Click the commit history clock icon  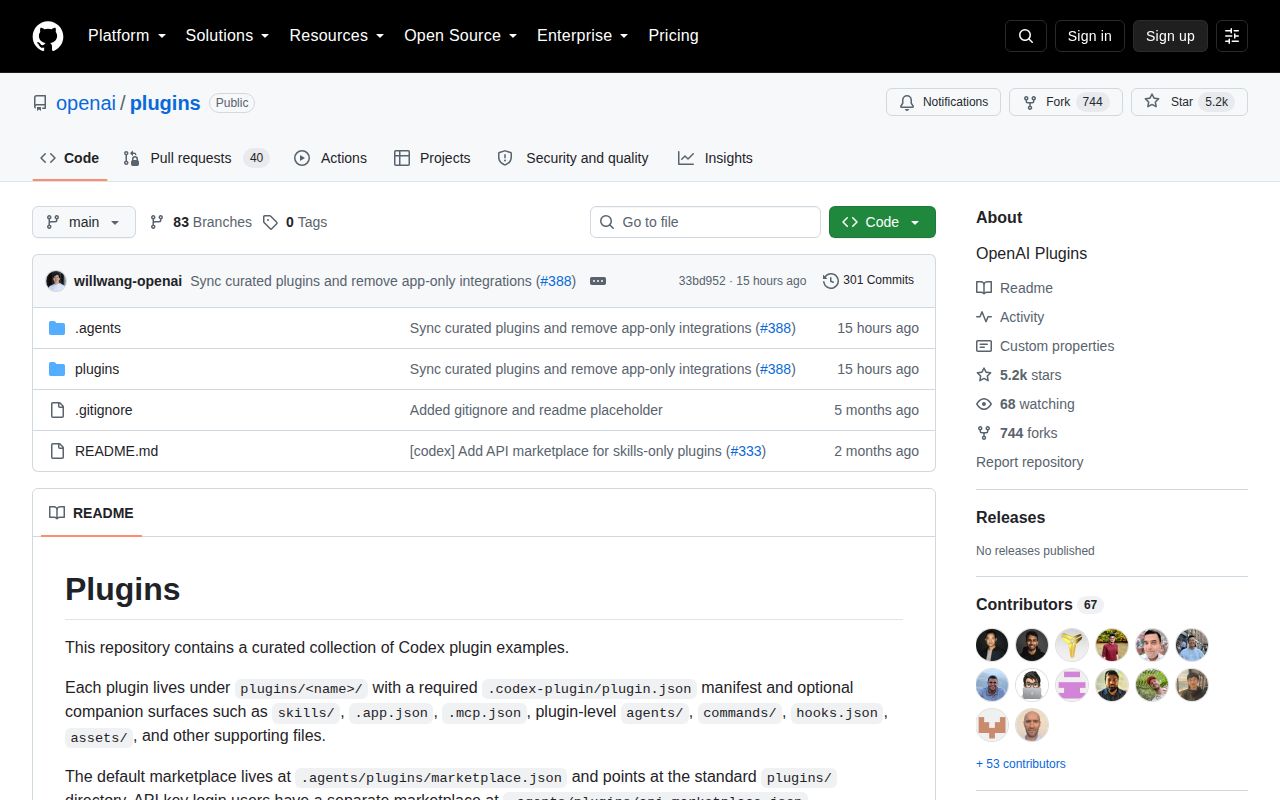(830, 281)
